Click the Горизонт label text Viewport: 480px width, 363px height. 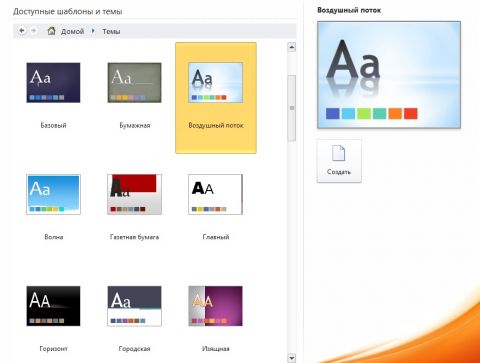53,349
